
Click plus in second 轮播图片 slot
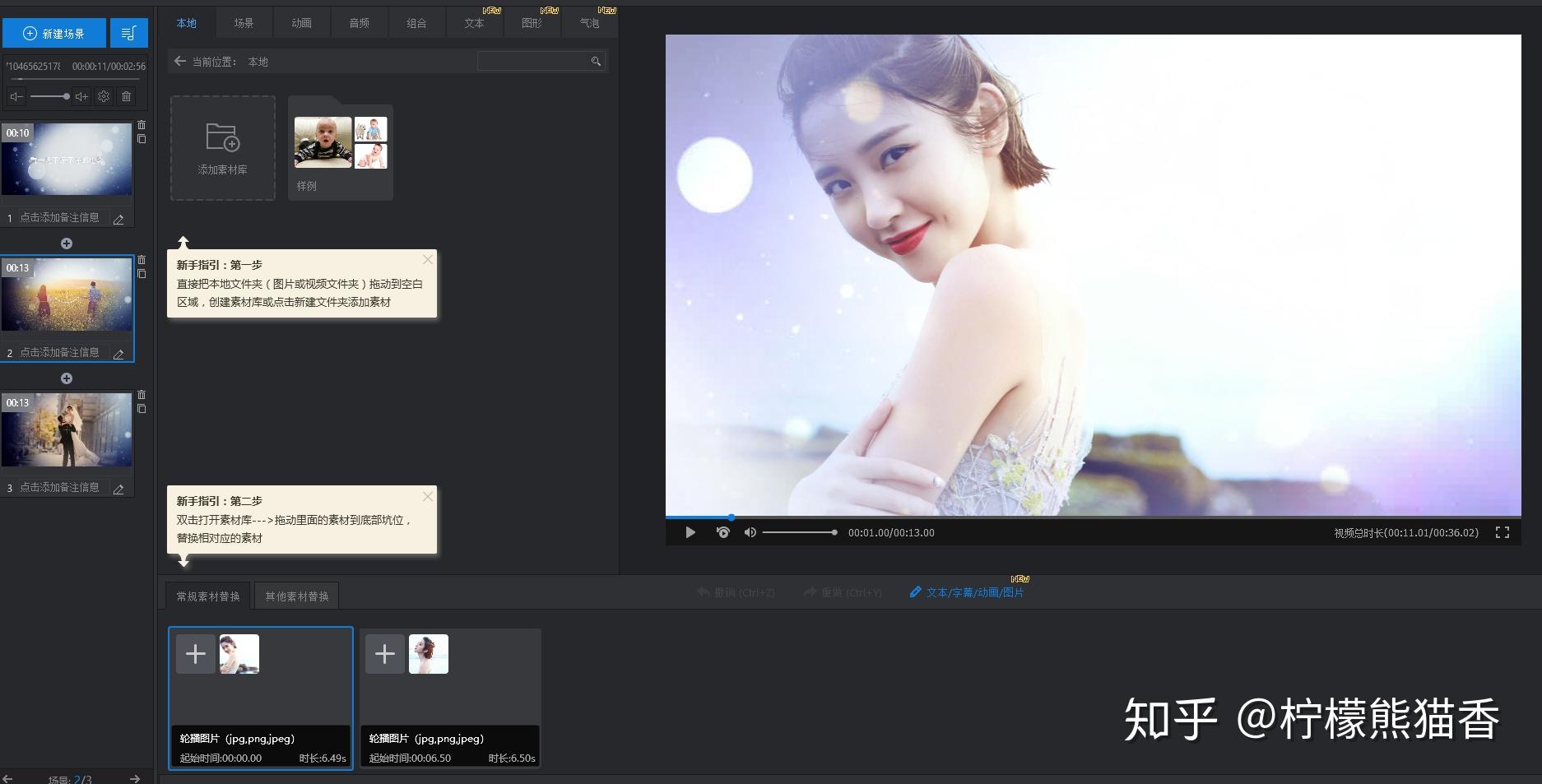tap(385, 654)
